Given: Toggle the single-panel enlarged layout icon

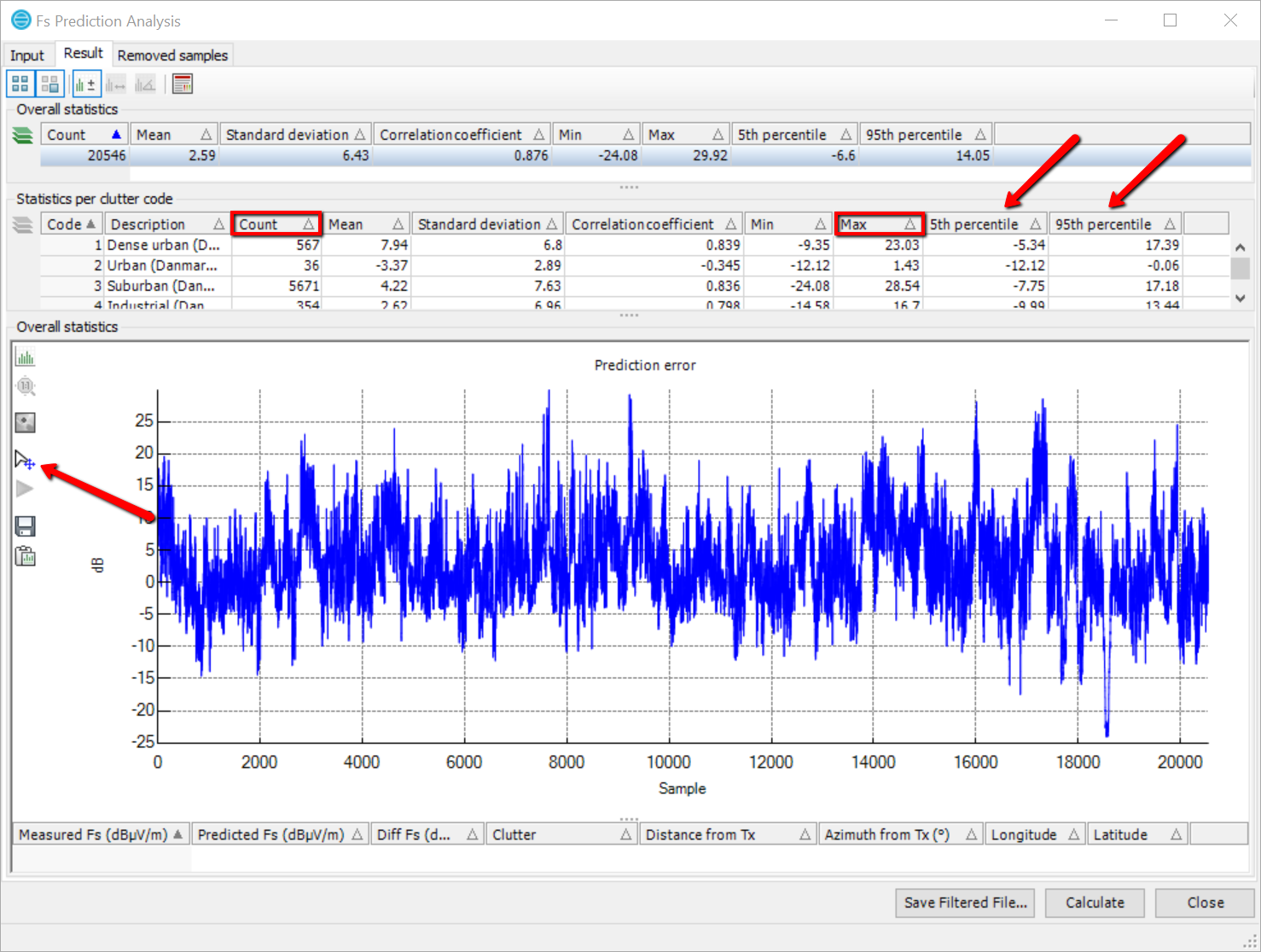Looking at the screenshot, I should [x=50, y=84].
